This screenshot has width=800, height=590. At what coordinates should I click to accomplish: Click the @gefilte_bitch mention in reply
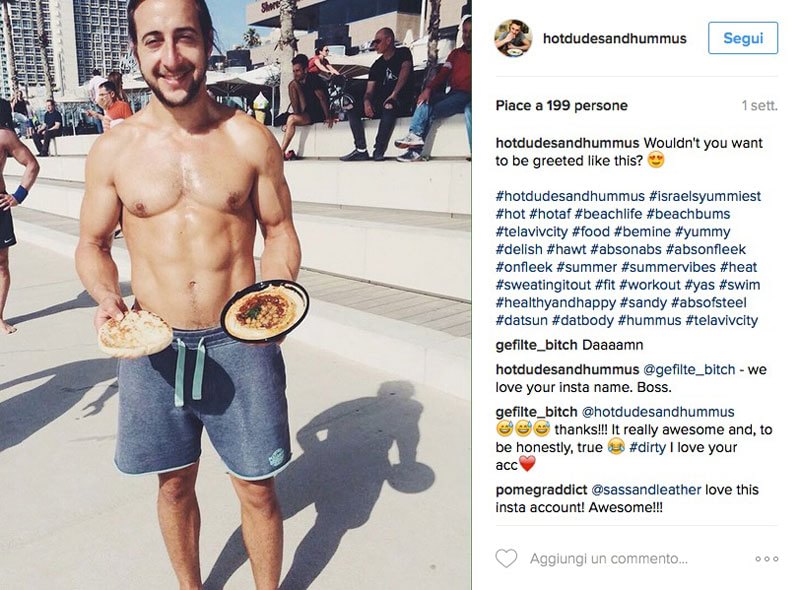tap(689, 370)
